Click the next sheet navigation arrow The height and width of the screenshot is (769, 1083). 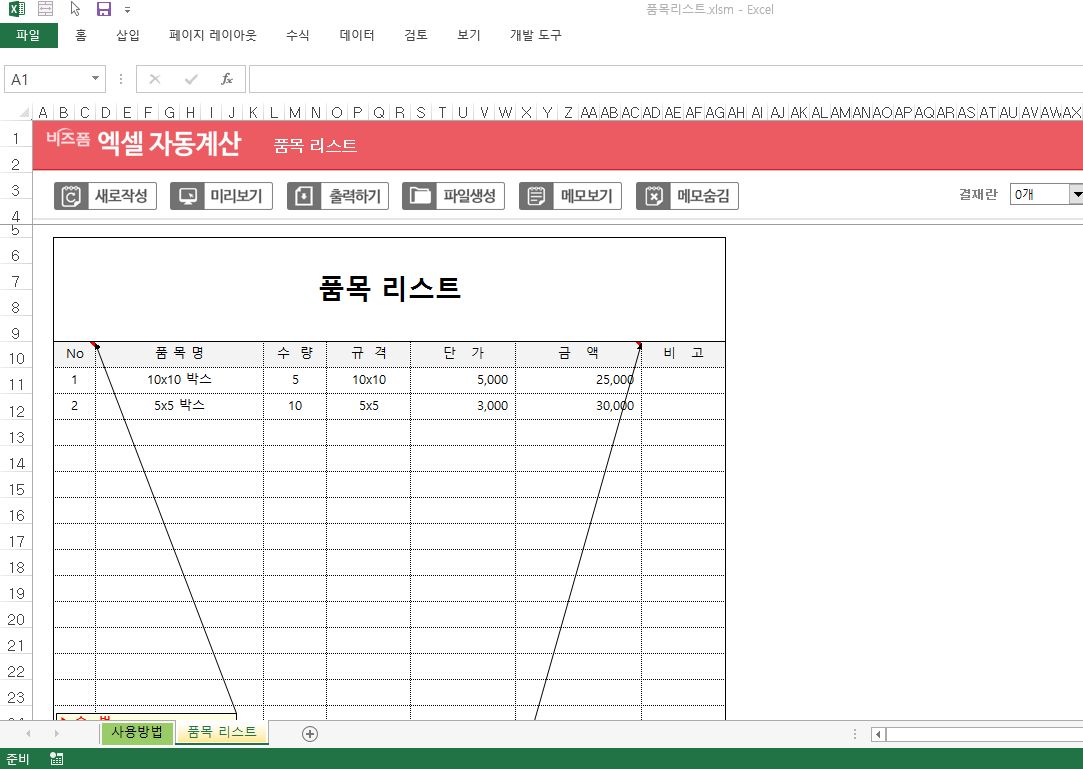[x=56, y=734]
